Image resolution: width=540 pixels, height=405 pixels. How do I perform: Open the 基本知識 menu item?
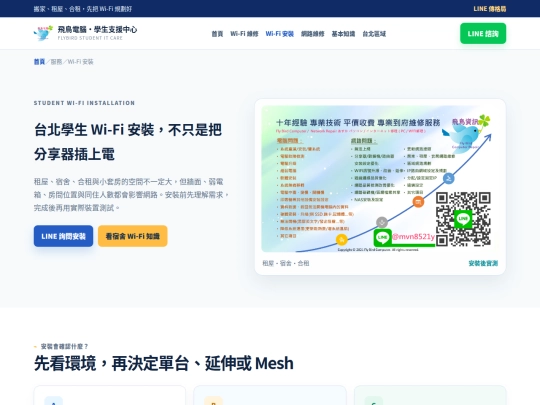(343, 34)
